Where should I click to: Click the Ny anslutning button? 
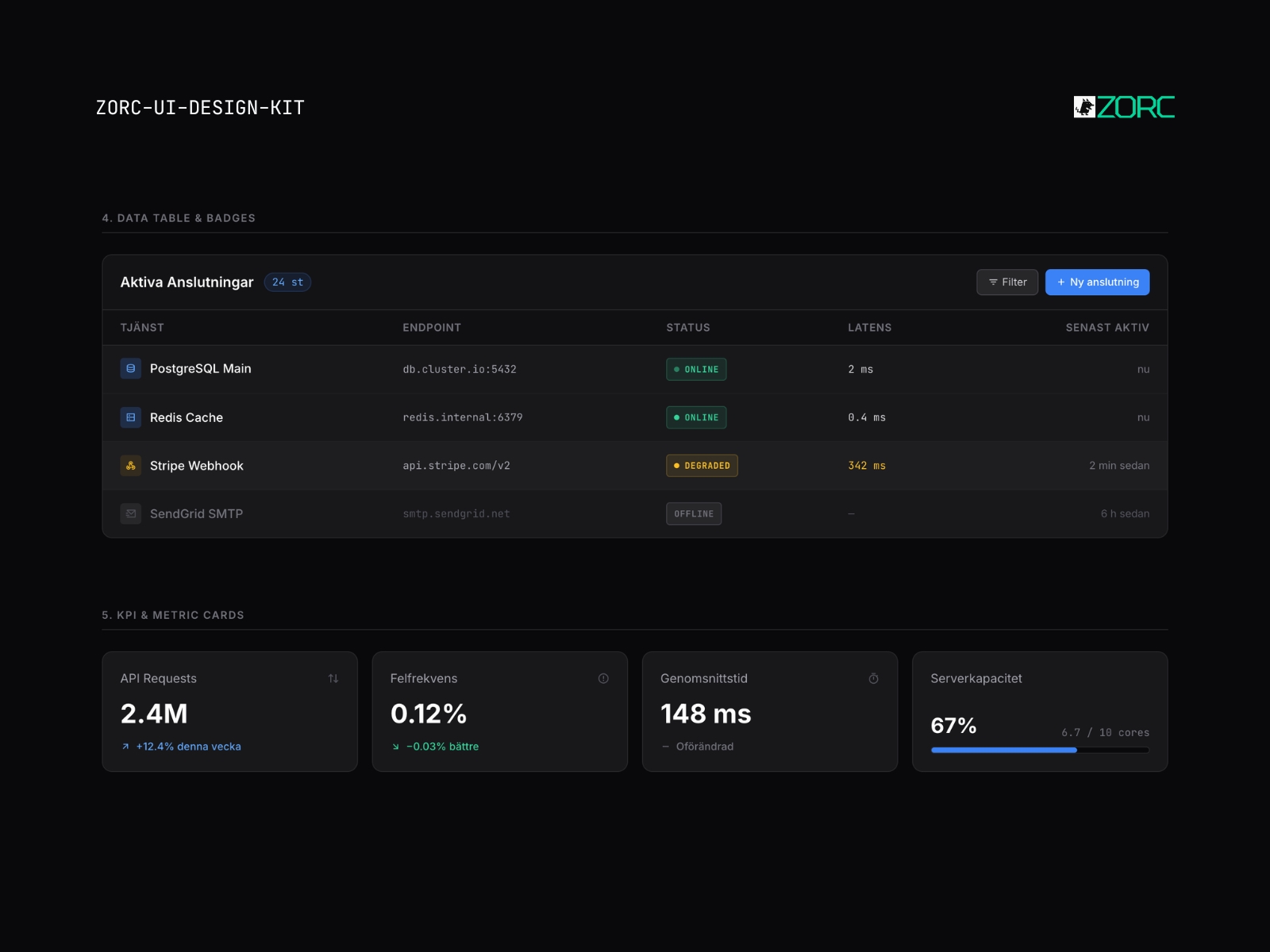(x=1097, y=282)
